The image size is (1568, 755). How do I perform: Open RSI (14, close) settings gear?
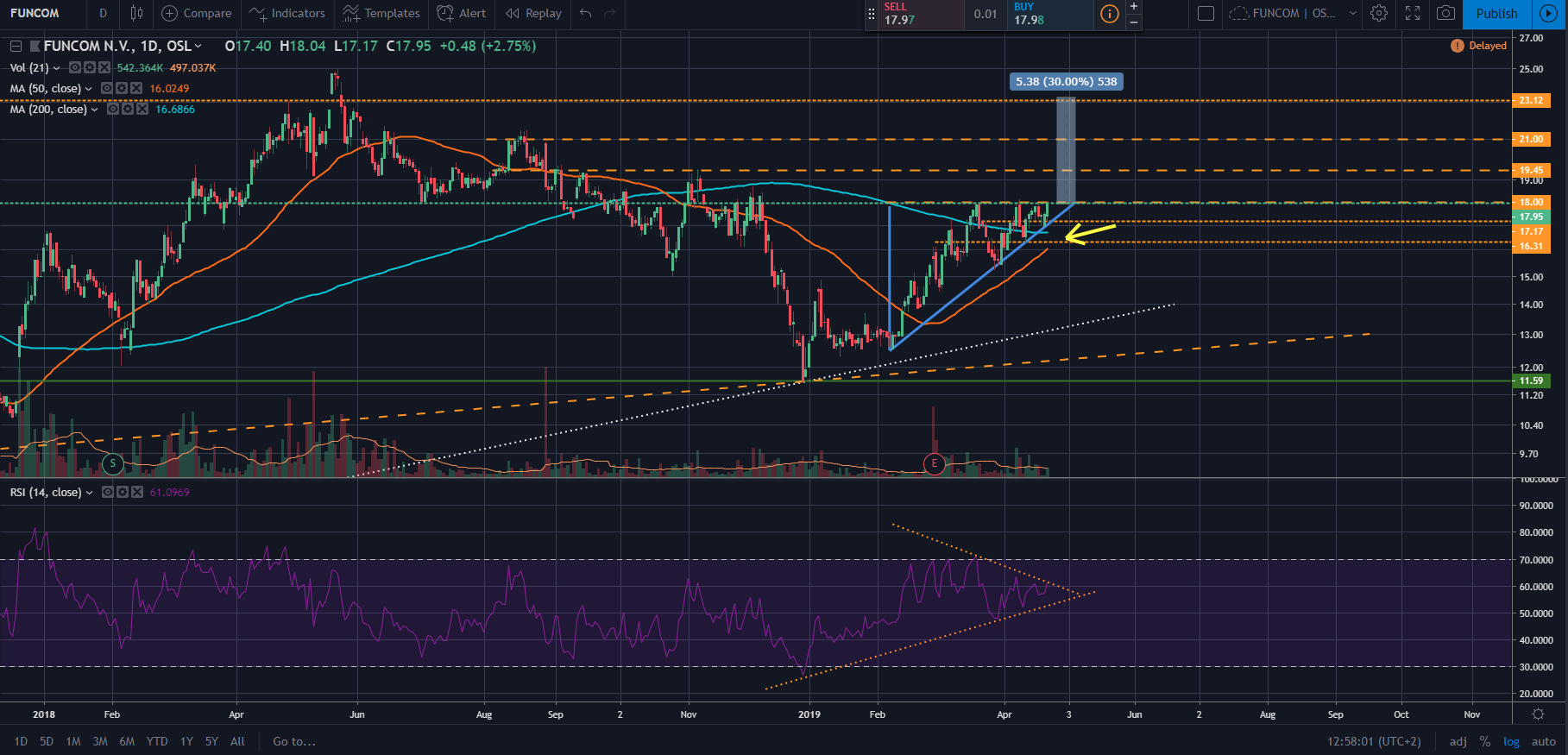(123, 492)
